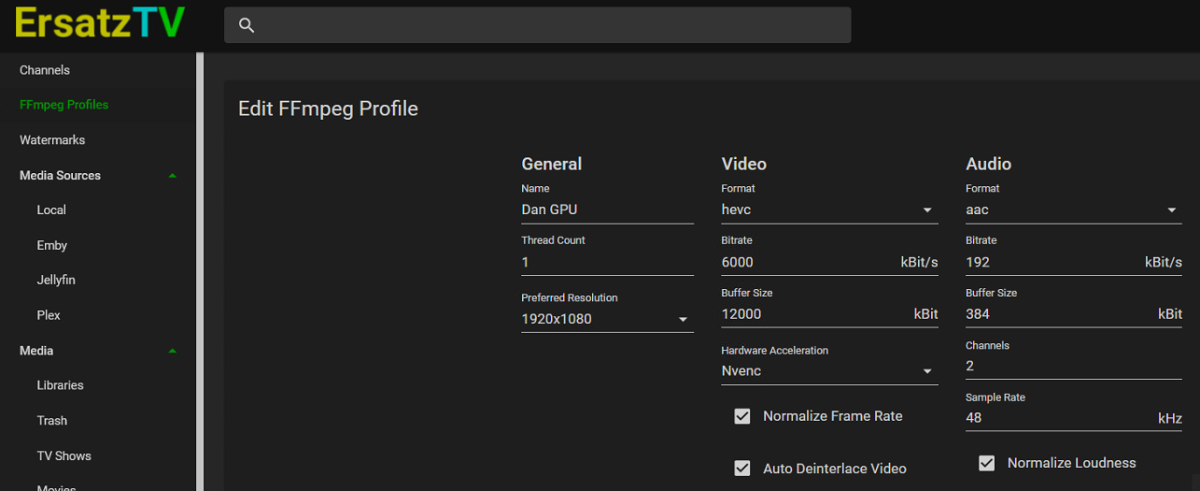Viewport: 1200px width, 491px height.
Task: Click the search magnifier icon
Action: click(x=246, y=26)
